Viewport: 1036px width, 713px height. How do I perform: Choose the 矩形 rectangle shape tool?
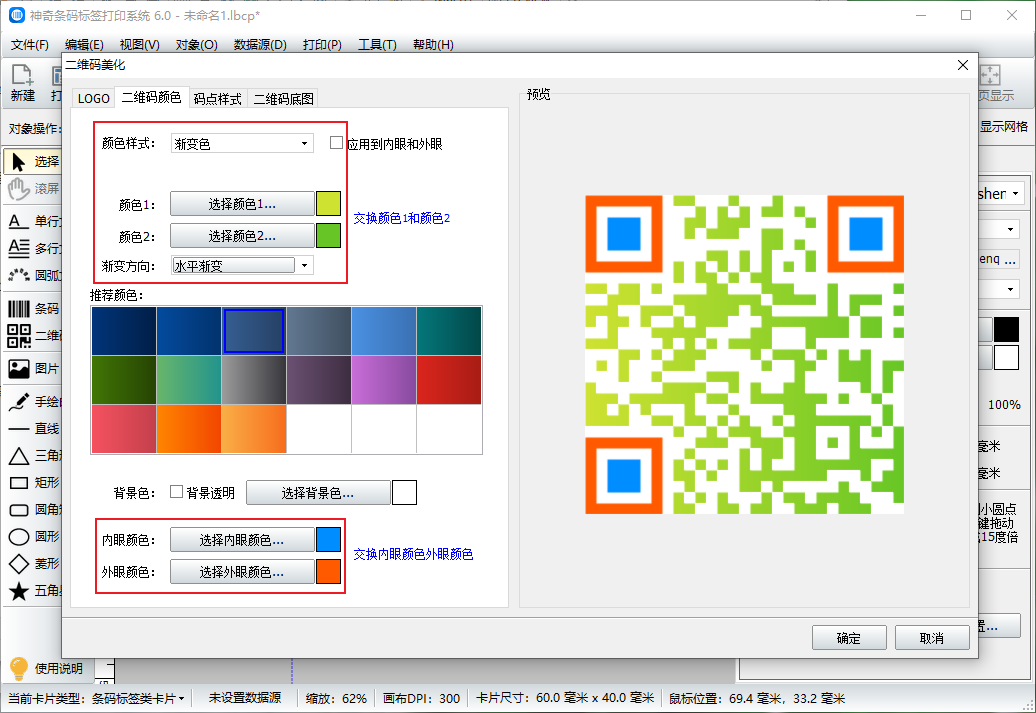pos(33,482)
